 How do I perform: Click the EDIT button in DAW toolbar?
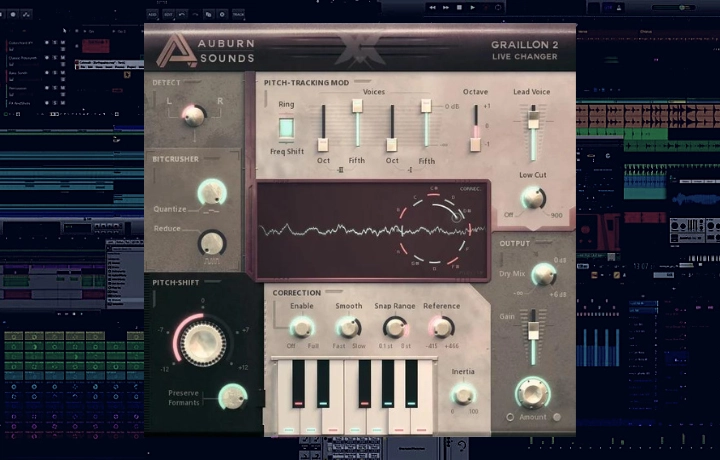pyautogui.click(x=168, y=15)
